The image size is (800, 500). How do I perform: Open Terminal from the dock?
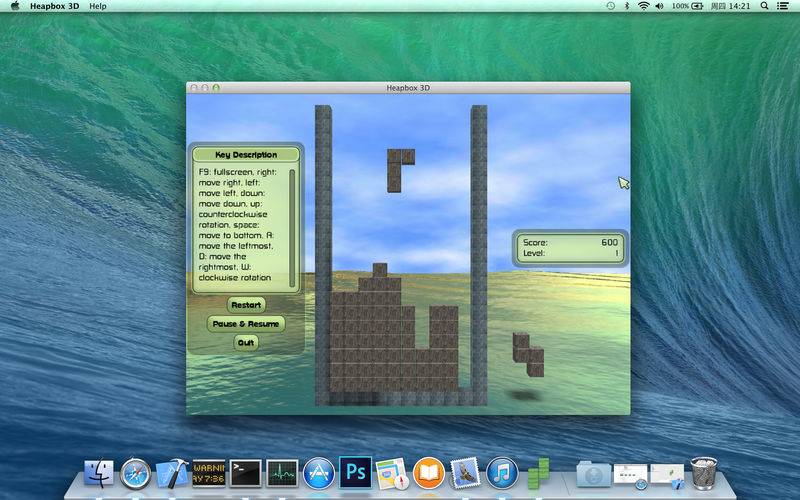(x=245, y=471)
